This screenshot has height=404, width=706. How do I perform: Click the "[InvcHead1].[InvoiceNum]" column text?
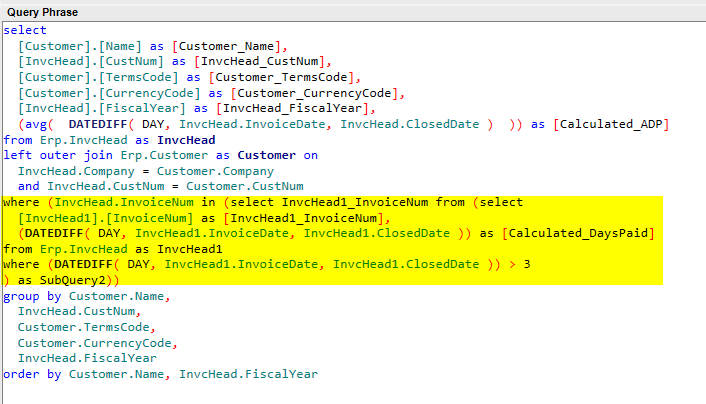tap(105, 218)
